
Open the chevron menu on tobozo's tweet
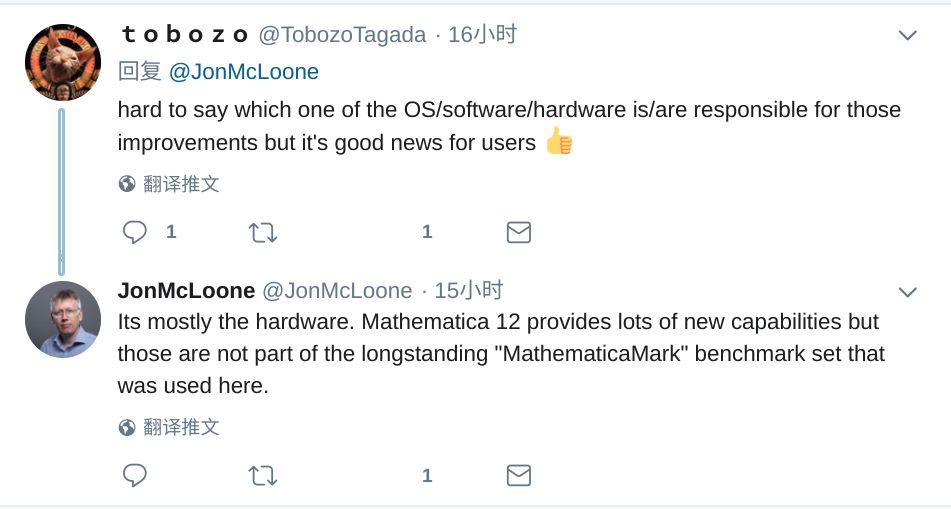(x=907, y=36)
